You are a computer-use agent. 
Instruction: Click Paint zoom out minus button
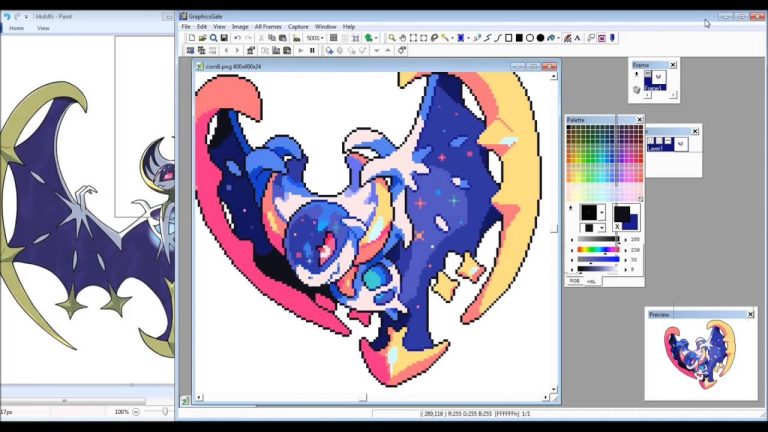pyautogui.click(x=136, y=412)
